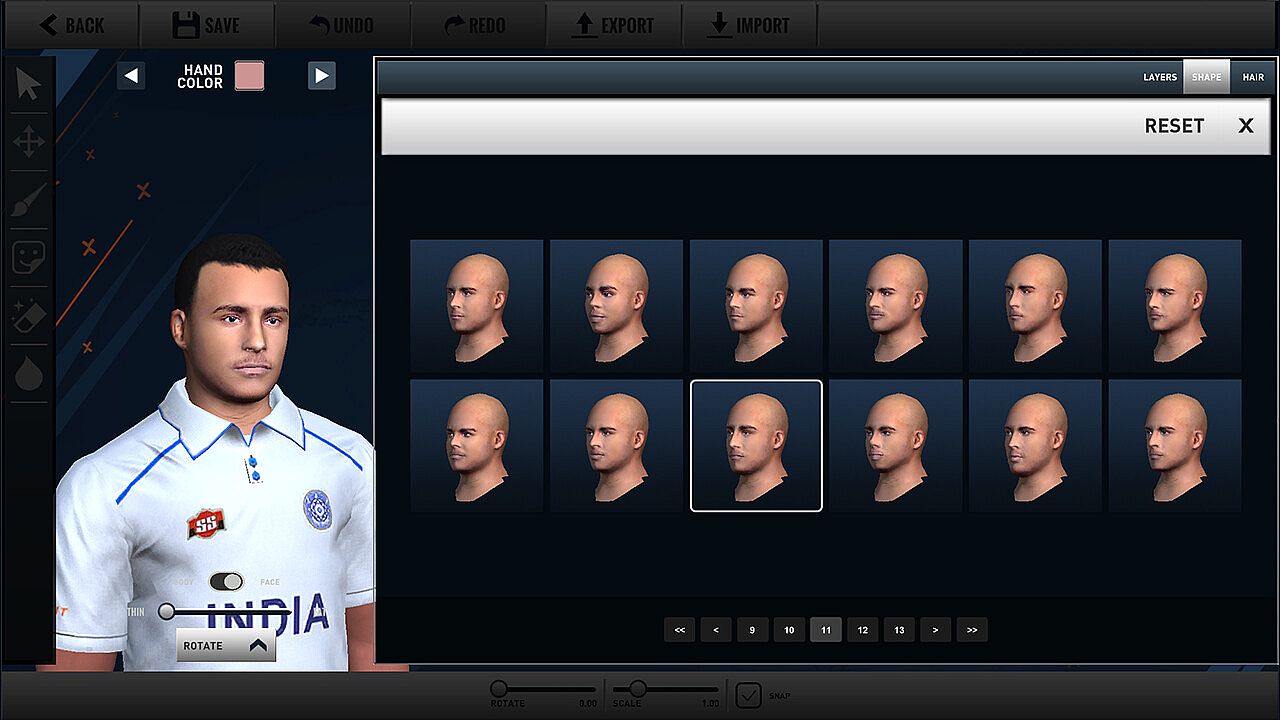
Task: Choose the fifth head shape in top row
Action: (1035, 306)
